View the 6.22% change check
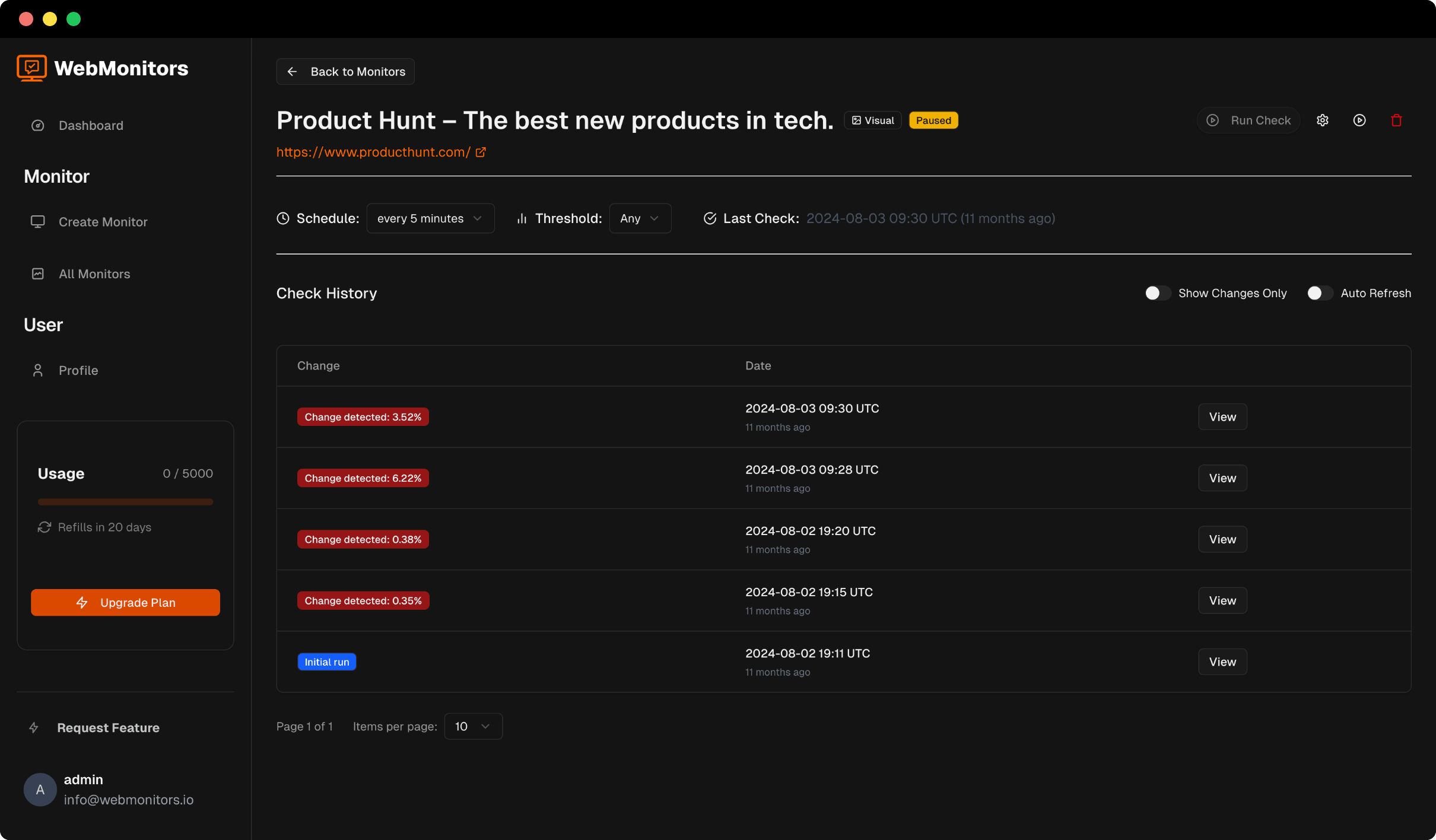The image size is (1436, 840). [1222, 478]
